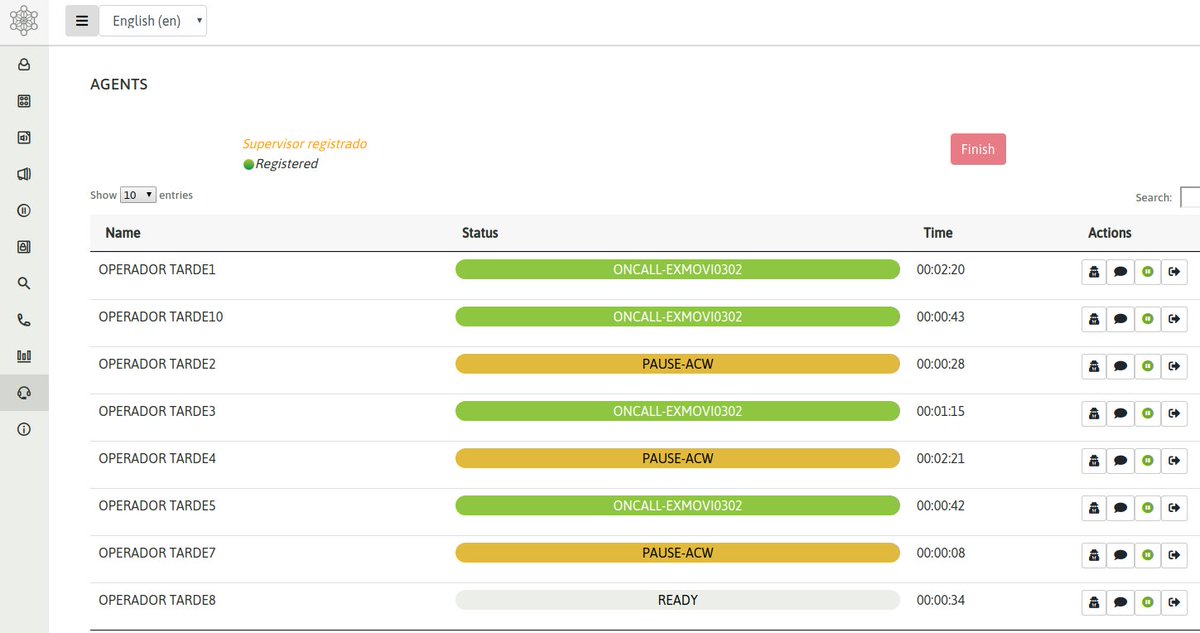The height and width of the screenshot is (633, 1200).
Task: Log out OPERADOR TARDE3 with the exit icon
Action: (x=1175, y=413)
